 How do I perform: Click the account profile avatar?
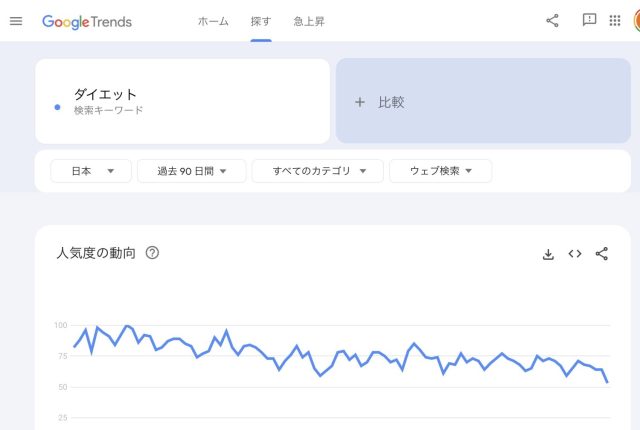tap(636, 20)
